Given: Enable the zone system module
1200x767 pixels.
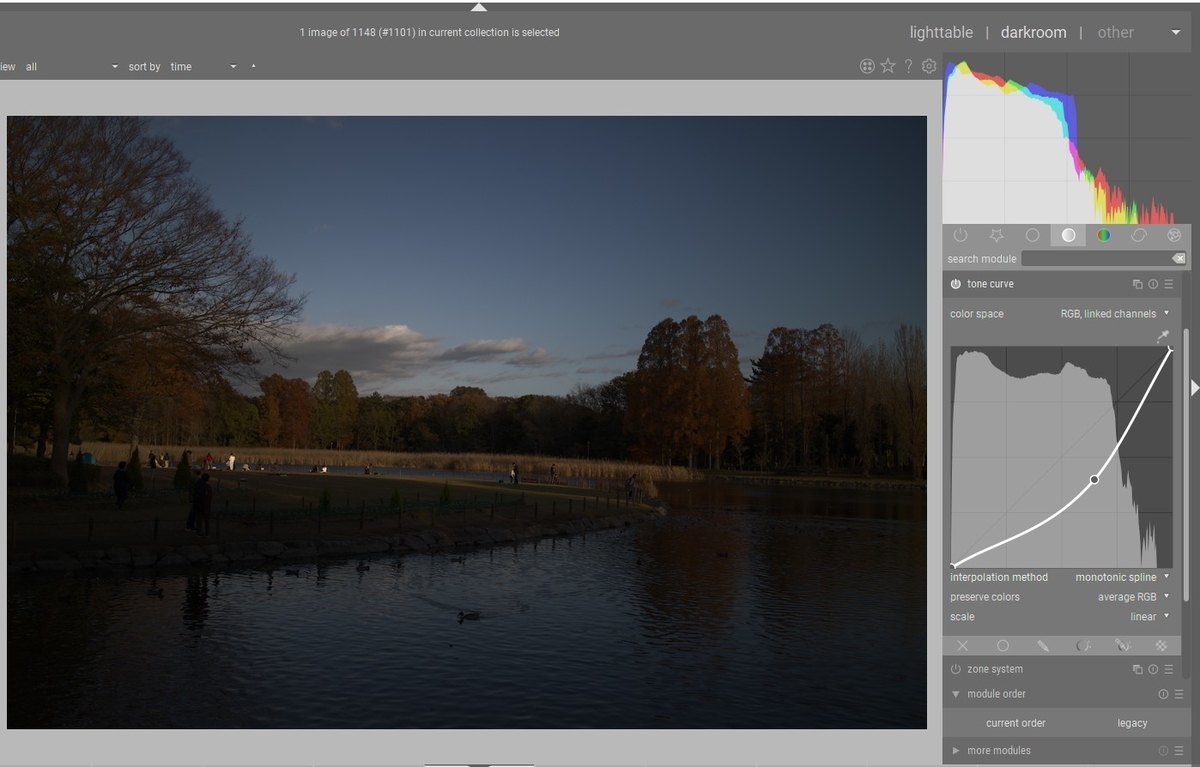Looking at the screenshot, I should click(956, 669).
